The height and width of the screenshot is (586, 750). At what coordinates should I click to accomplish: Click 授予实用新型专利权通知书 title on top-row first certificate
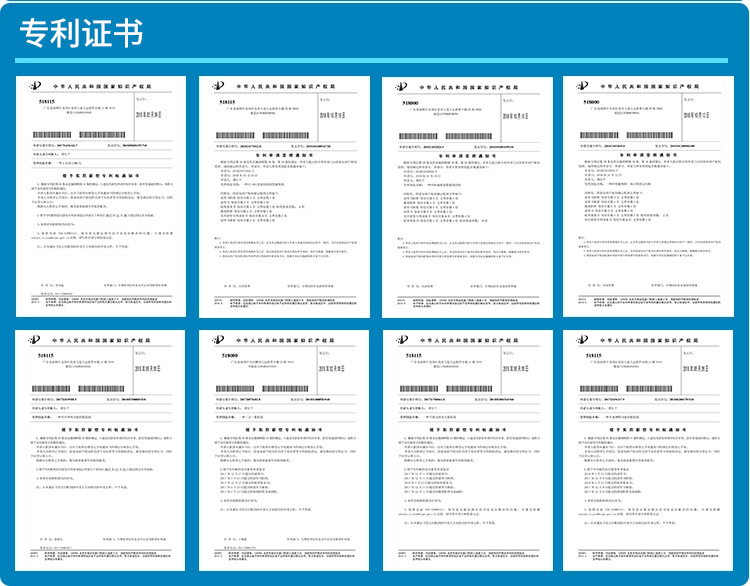(x=101, y=176)
